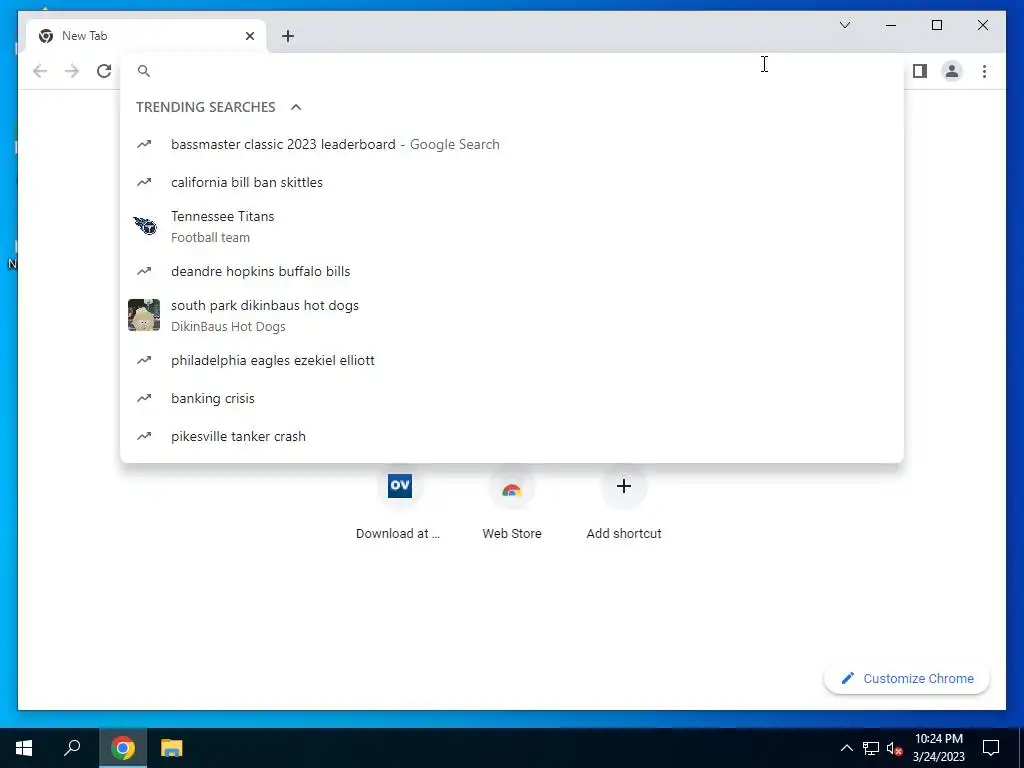Open the OV Download shortcut tile
This screenshot has height=768, width=1024.
400,486
